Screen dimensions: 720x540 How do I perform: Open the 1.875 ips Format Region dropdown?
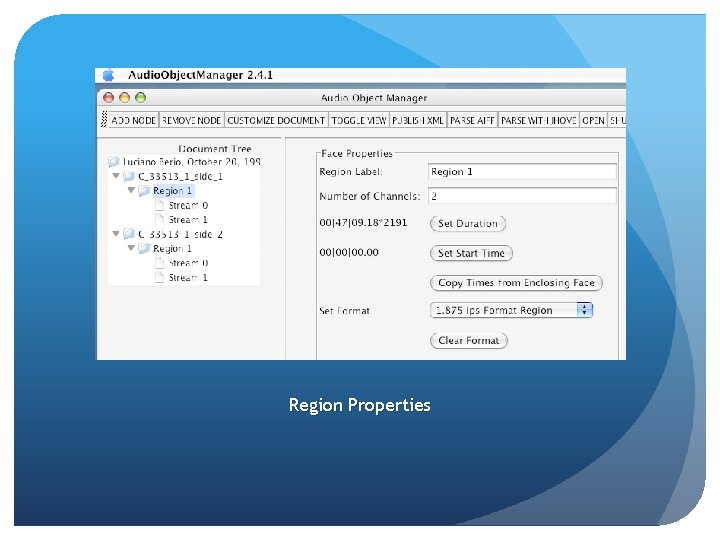pyautogui.click(x=512, y=310)
